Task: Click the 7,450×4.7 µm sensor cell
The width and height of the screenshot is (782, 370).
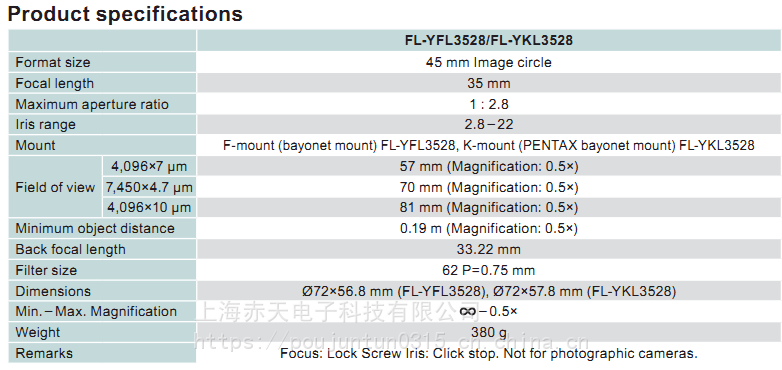Action: point(149,187)
